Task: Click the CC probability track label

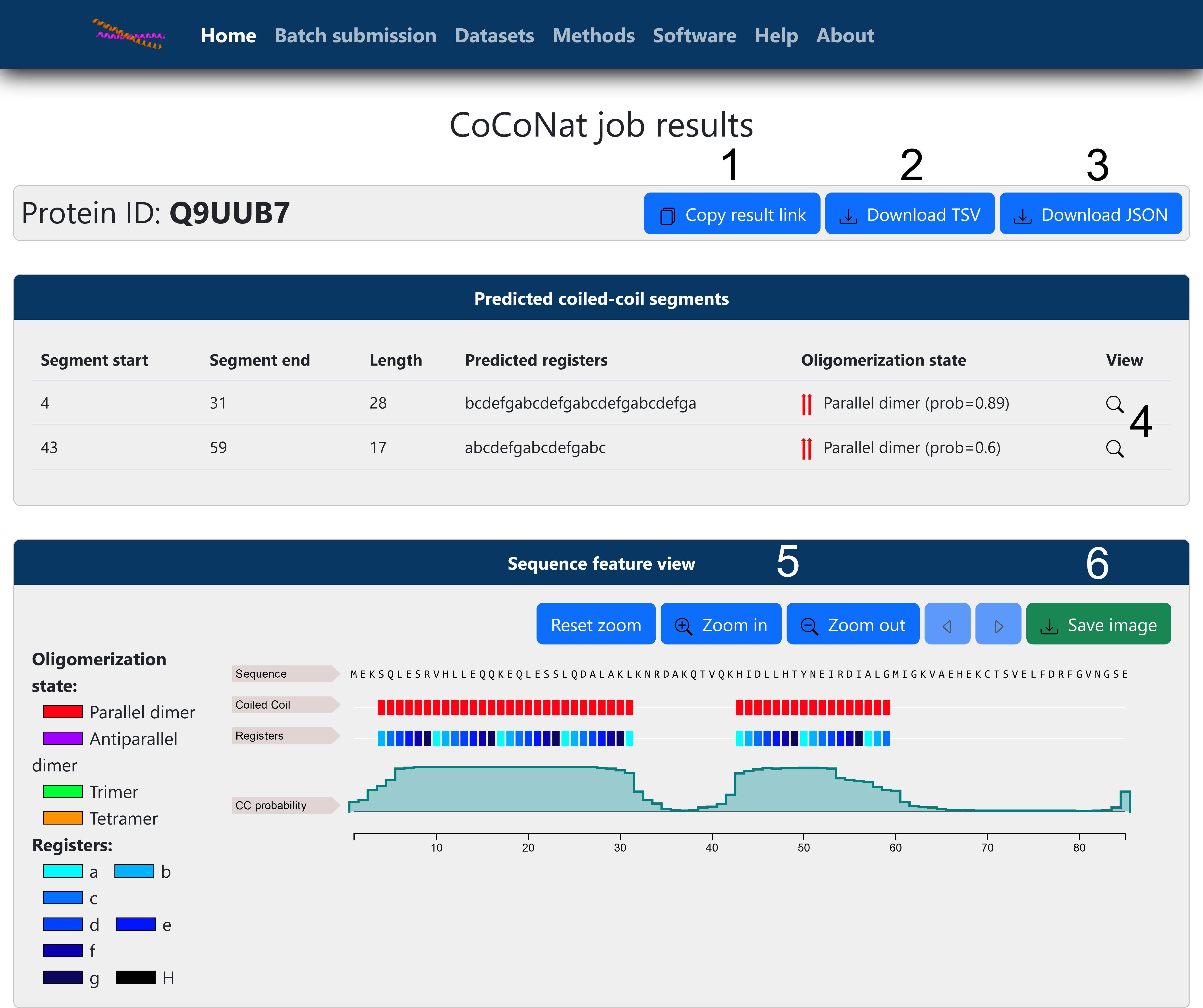Action: coord(285,805)
